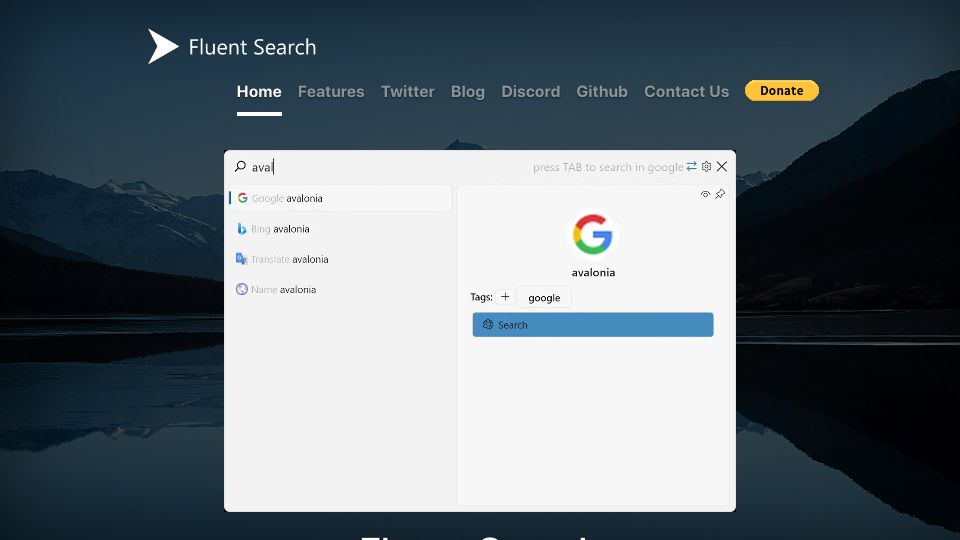Screen dimensions: 960x540
Task: Select the Name avalonia result
Action: (x=340, y=290)
